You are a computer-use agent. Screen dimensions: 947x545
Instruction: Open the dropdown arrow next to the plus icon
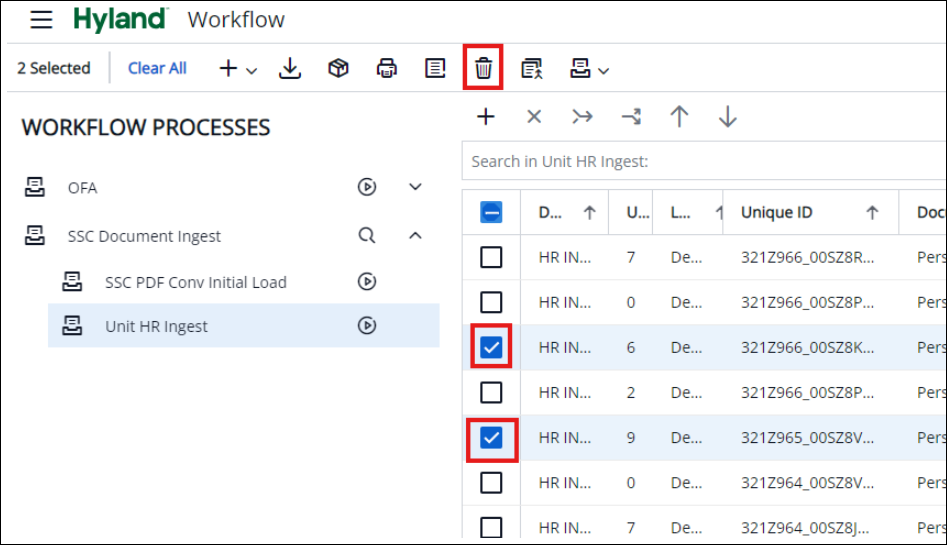252,71
